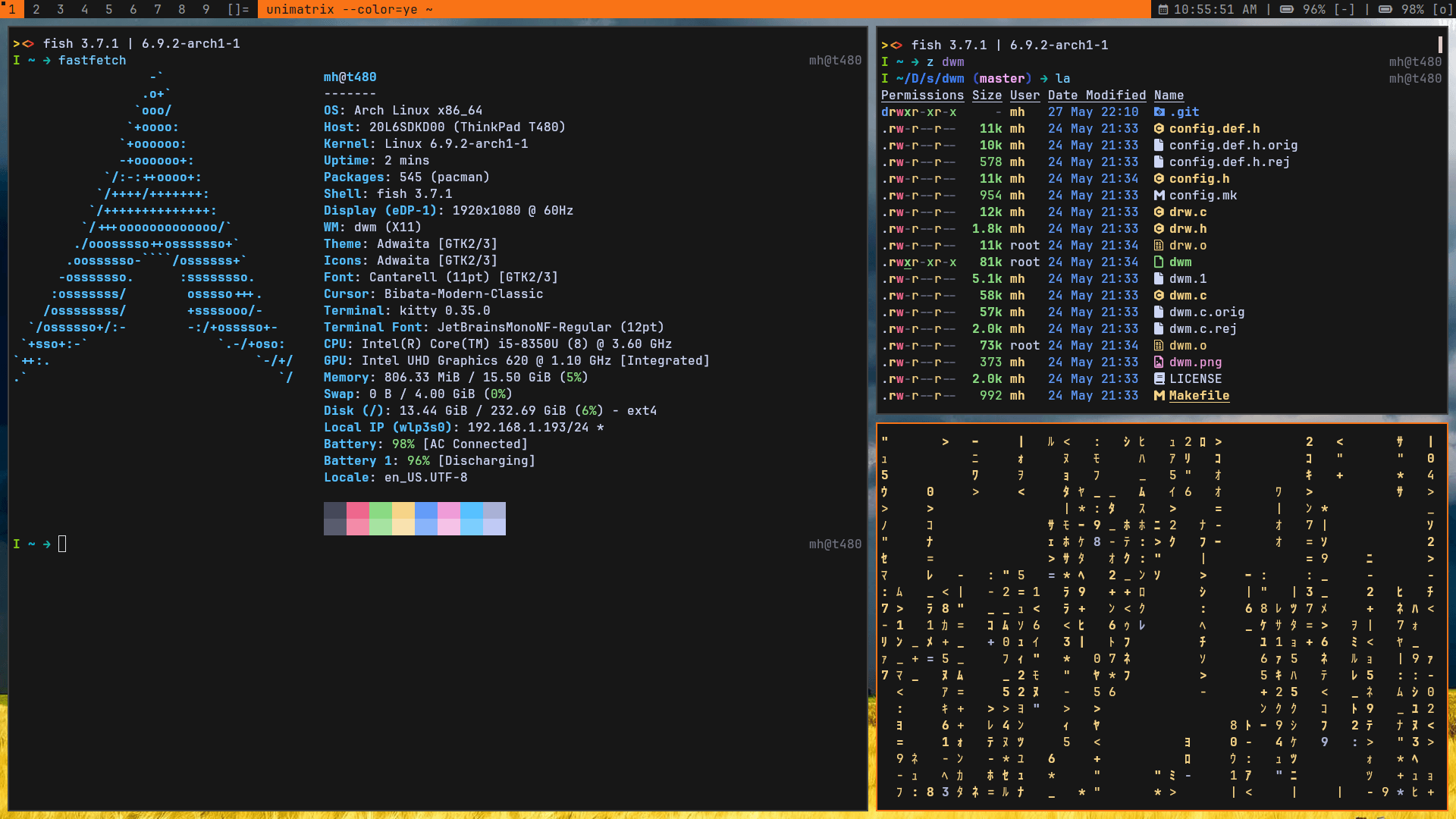This screenshot has height=819, width=1456.
Task: Click the file name dwm.png
Action: (1195, 362)
